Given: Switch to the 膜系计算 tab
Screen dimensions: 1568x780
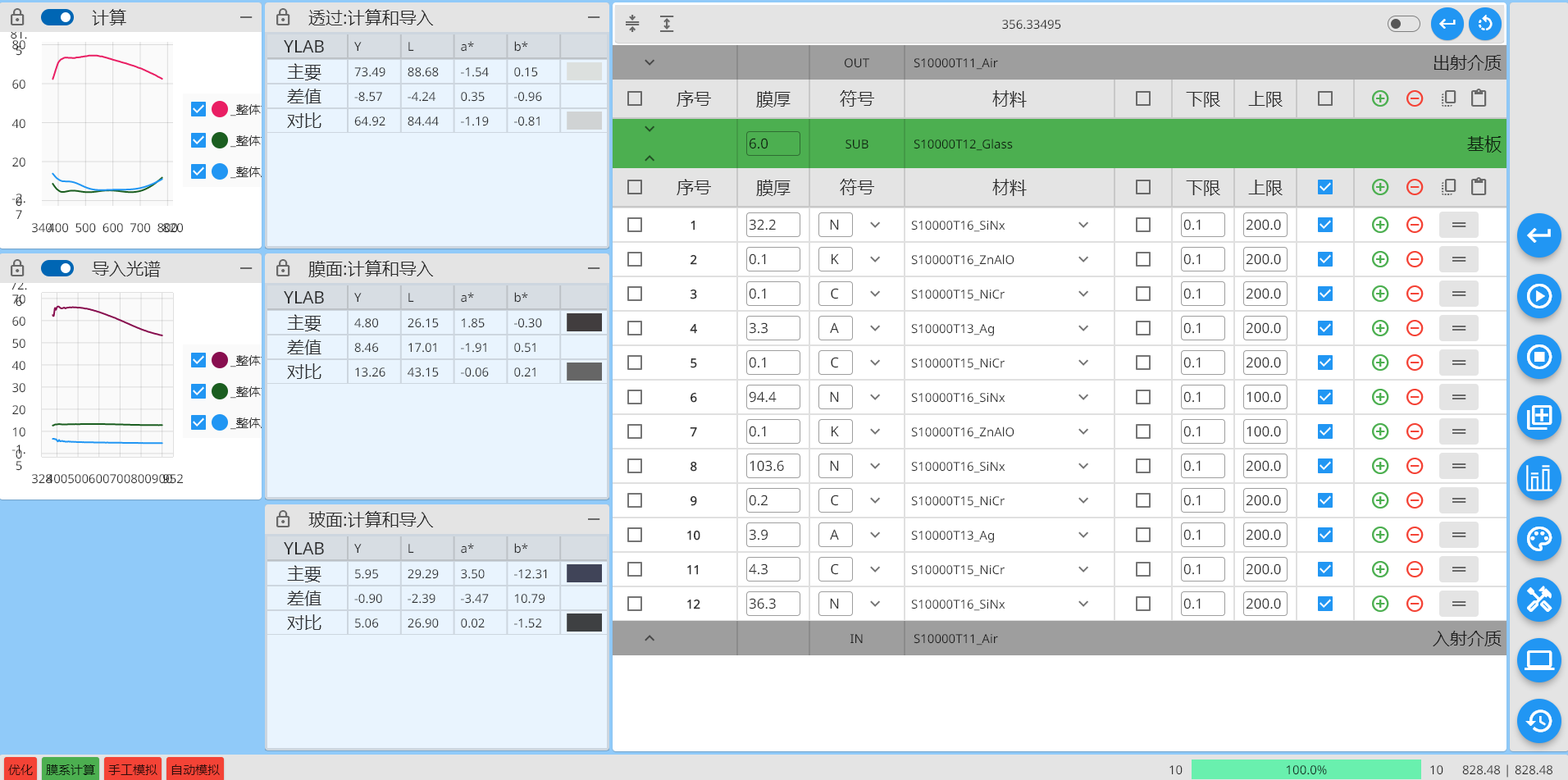Looking at the screenshot, I should point(71,769).
